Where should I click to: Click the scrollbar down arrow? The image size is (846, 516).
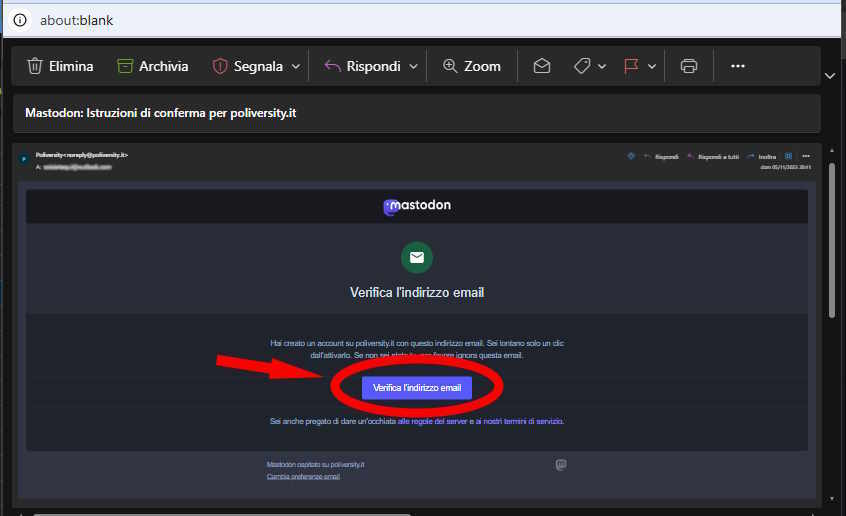832,499
